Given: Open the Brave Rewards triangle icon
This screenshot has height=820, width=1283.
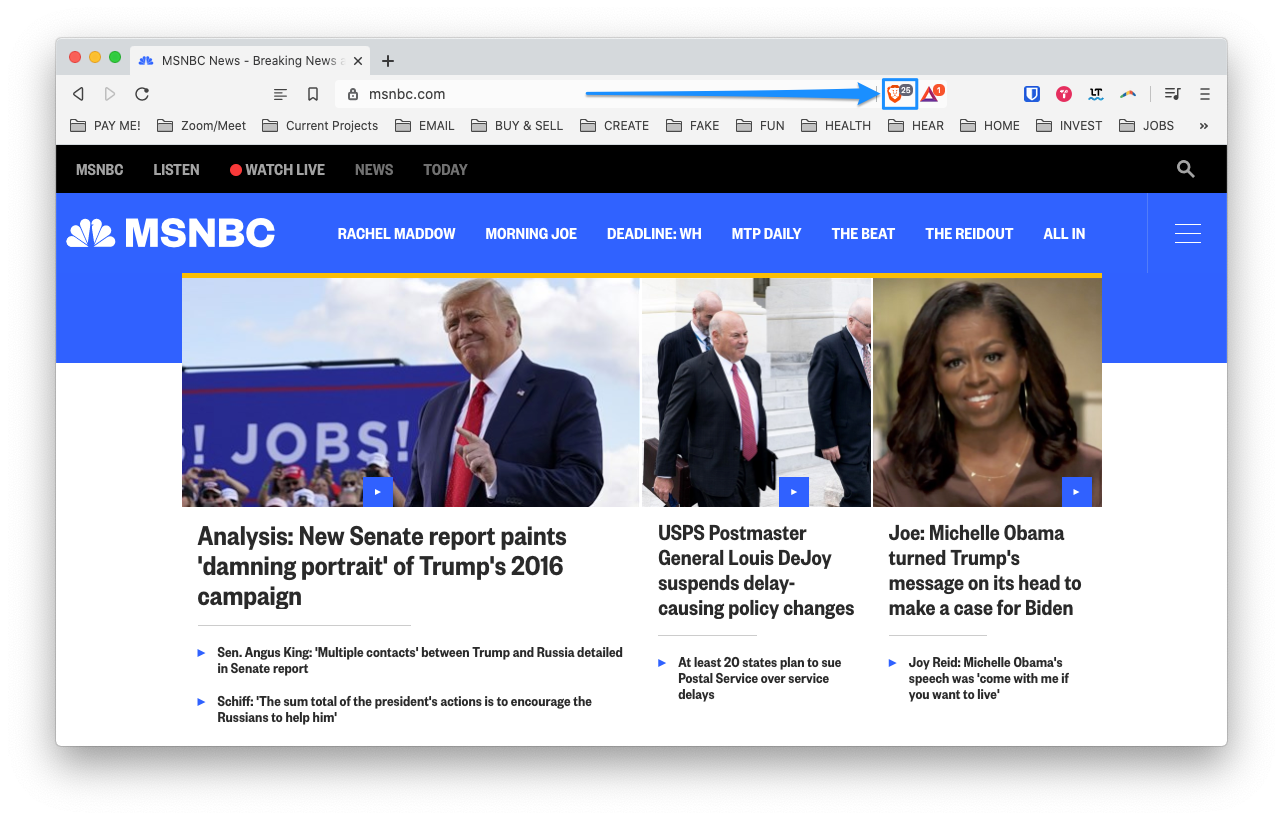Looking at the screenshot, I should click(x=931, y=93).
